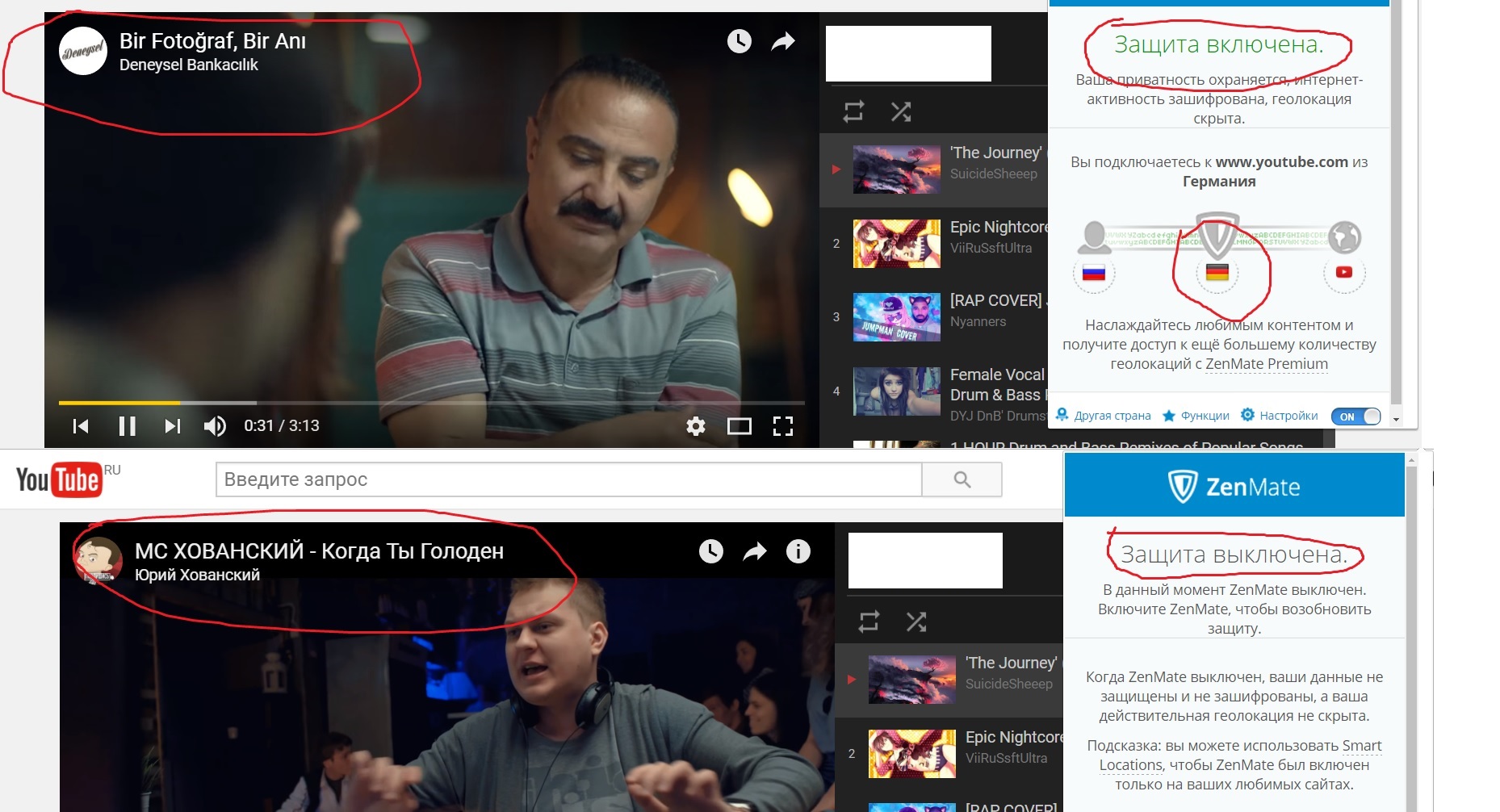Image resolution: width=1500 pixels, height=812 pixels.
Task: Share the МС ХОВАНСКИЙ video
Action: (755, 551)
